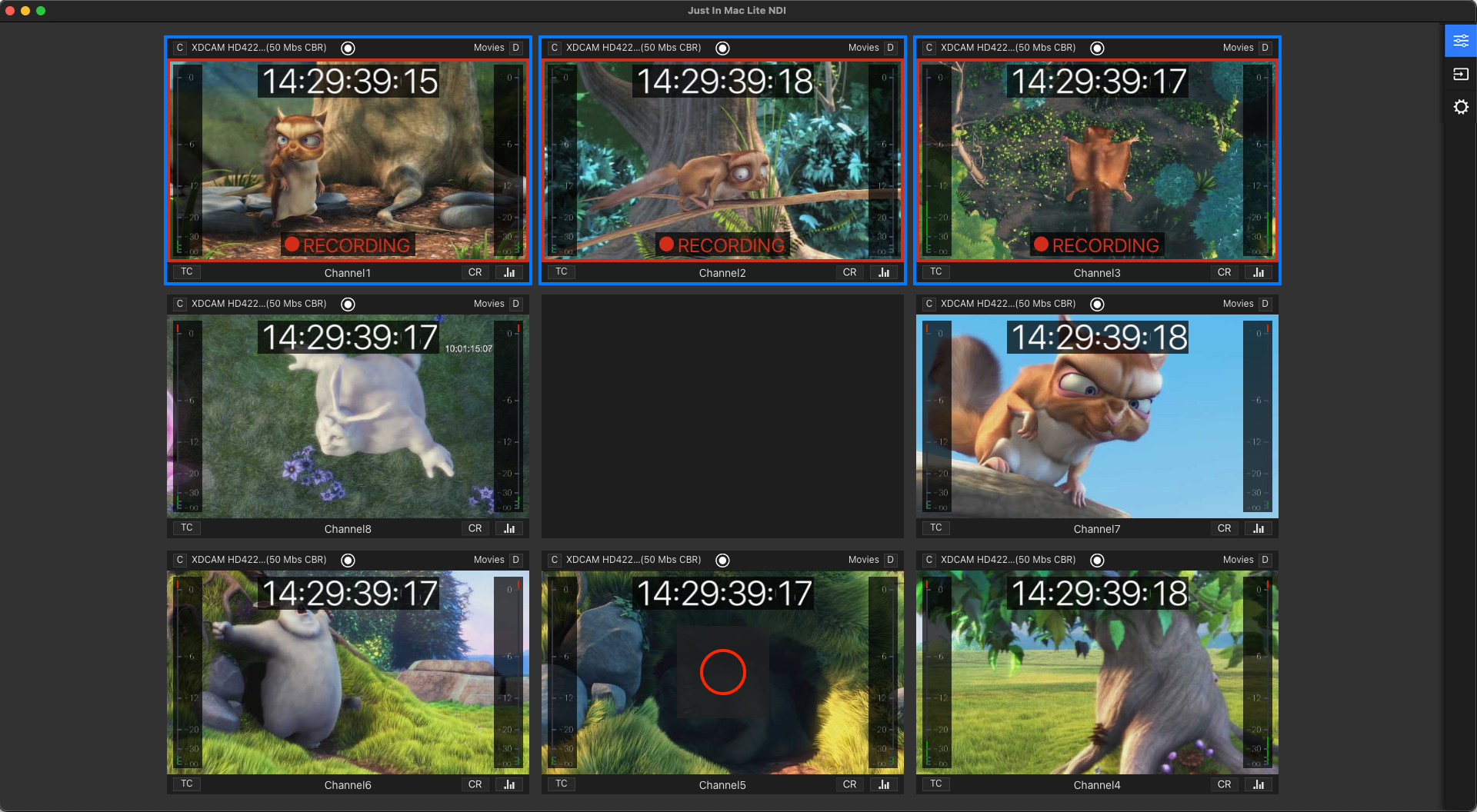
Task: Click the CR button under Channel6
Action: tap(475, 784)
